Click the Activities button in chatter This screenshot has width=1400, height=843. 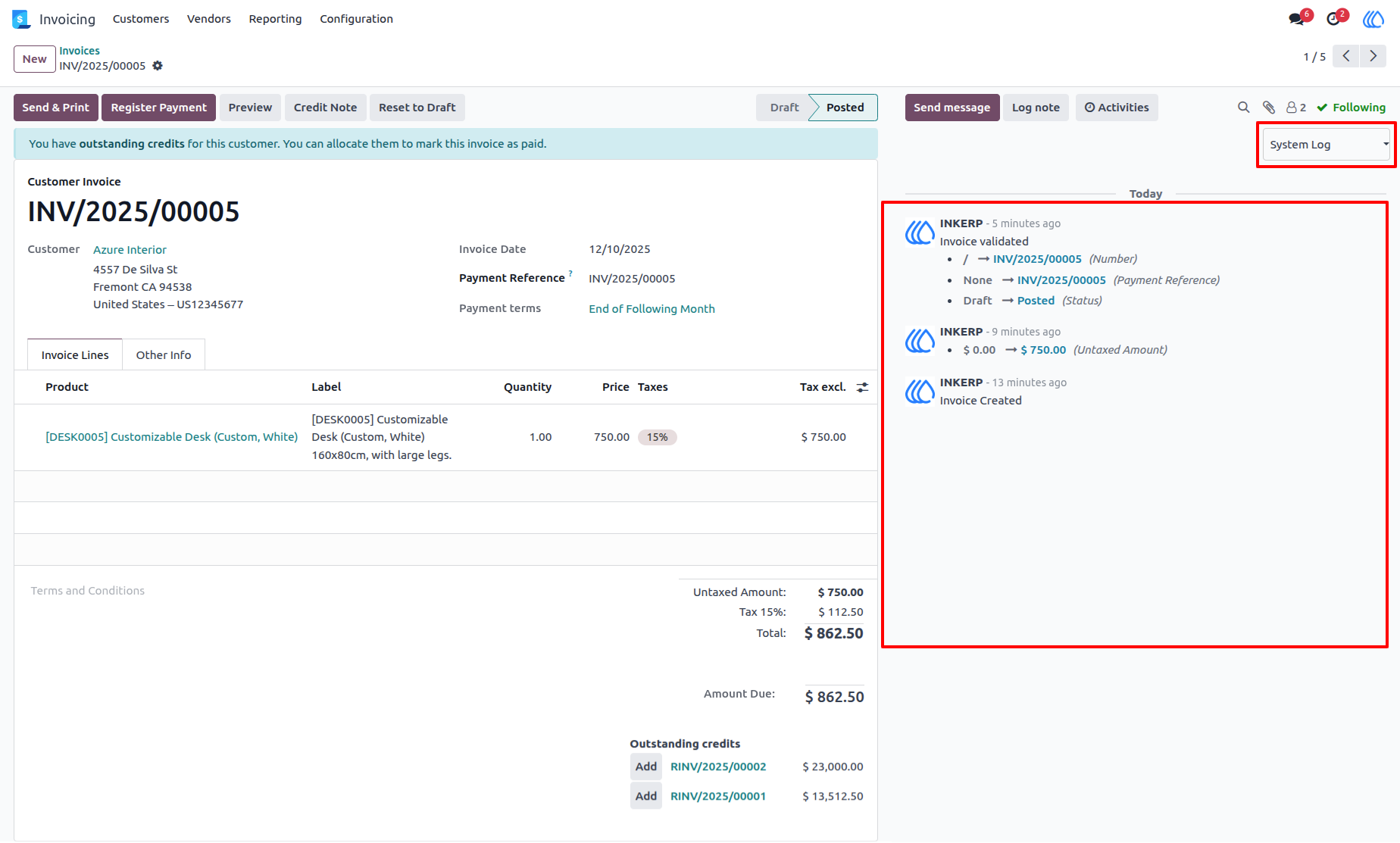[x=1117, y=108]
